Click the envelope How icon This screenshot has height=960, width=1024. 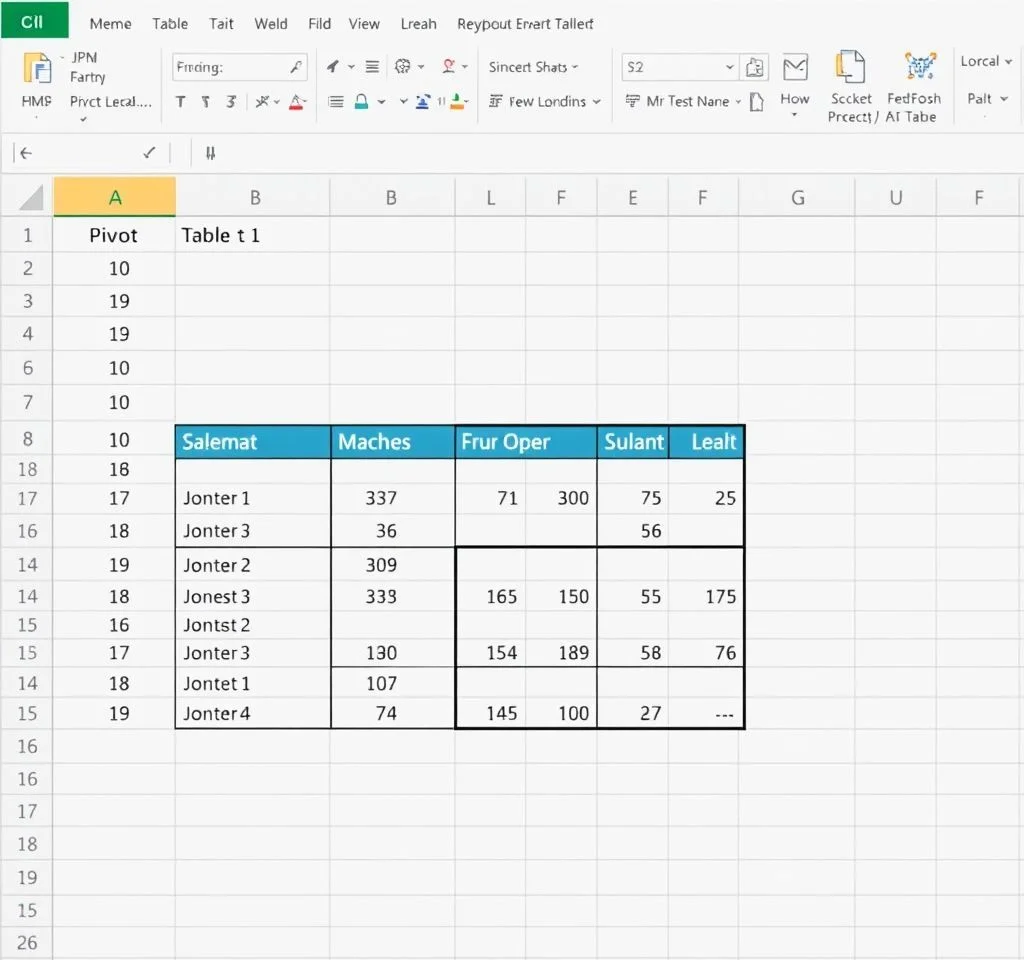pyautogui.click(x=795, y=68)
